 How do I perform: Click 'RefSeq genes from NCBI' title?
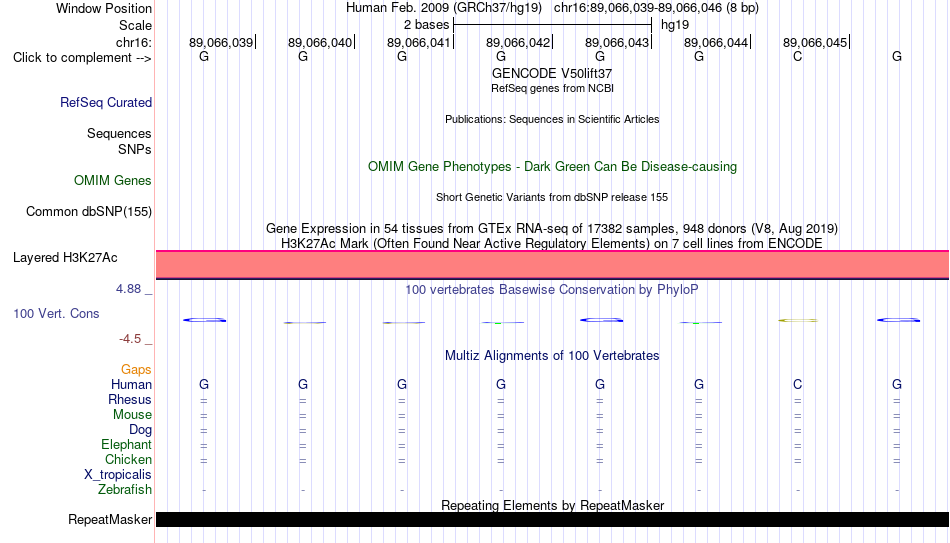coord(552,88)
